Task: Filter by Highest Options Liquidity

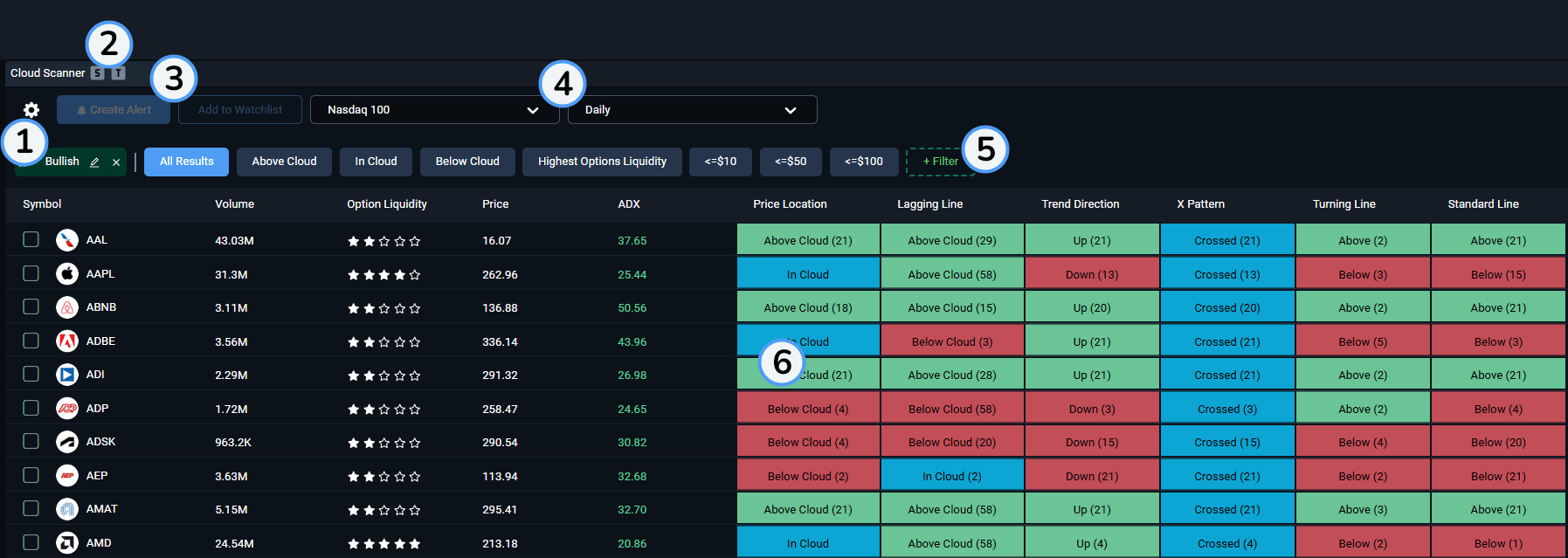Action: click(x=602, y=162)
